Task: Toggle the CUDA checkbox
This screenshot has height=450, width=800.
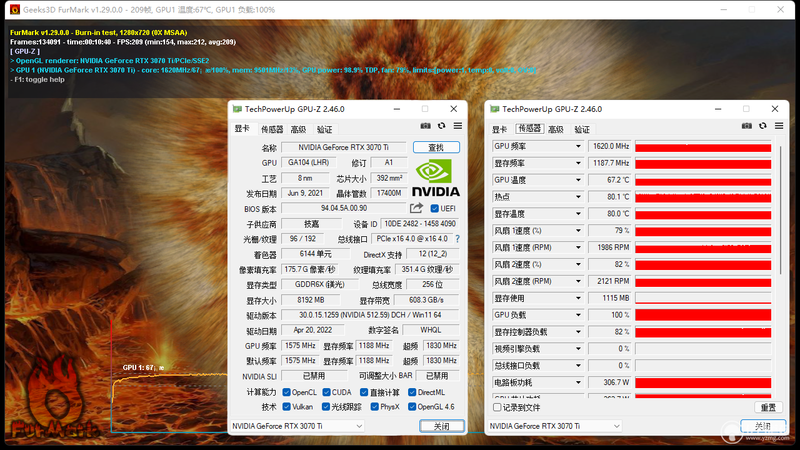Action: coord(327,392)
